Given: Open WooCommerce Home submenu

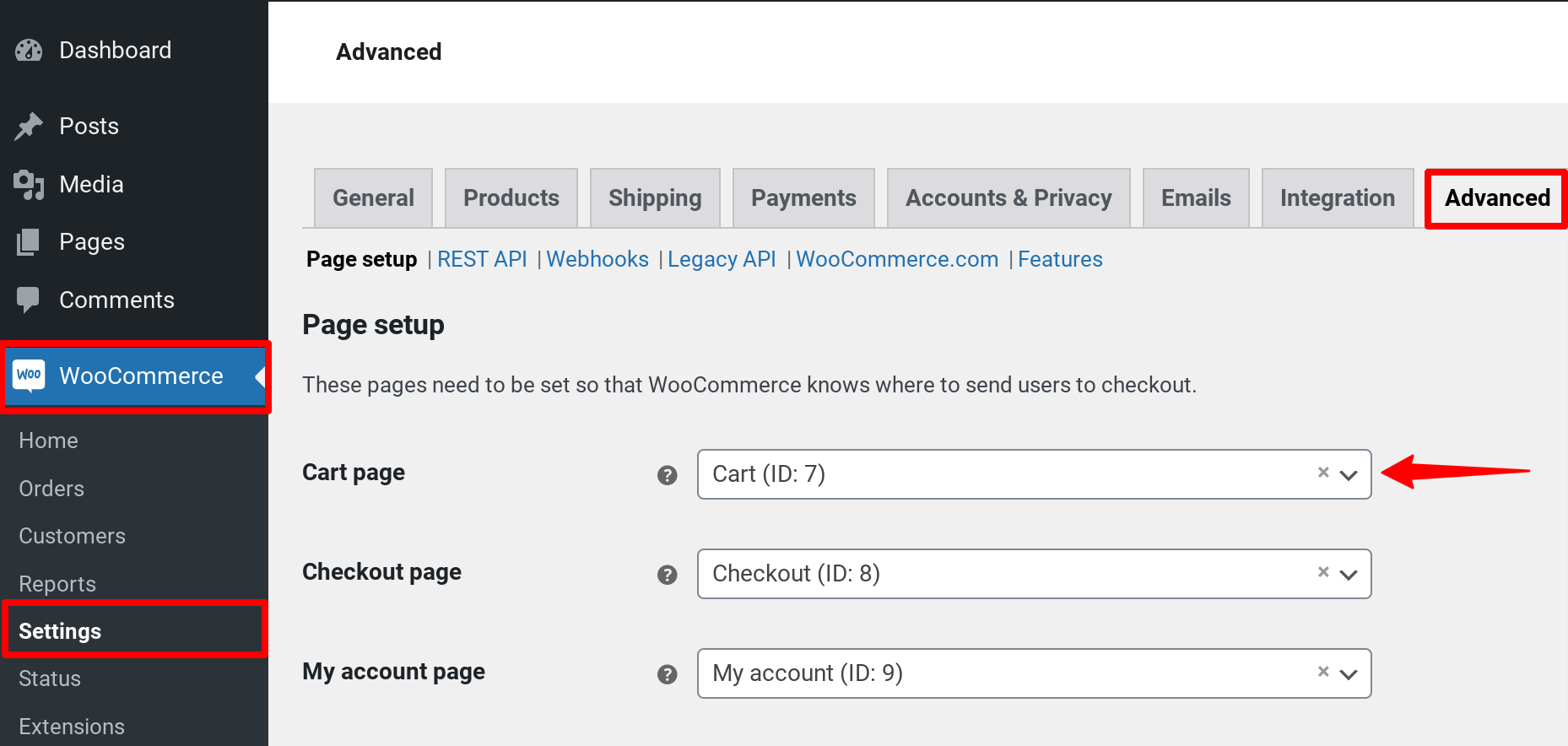Looking at the screenshot, I should click(x=48, y=441).
